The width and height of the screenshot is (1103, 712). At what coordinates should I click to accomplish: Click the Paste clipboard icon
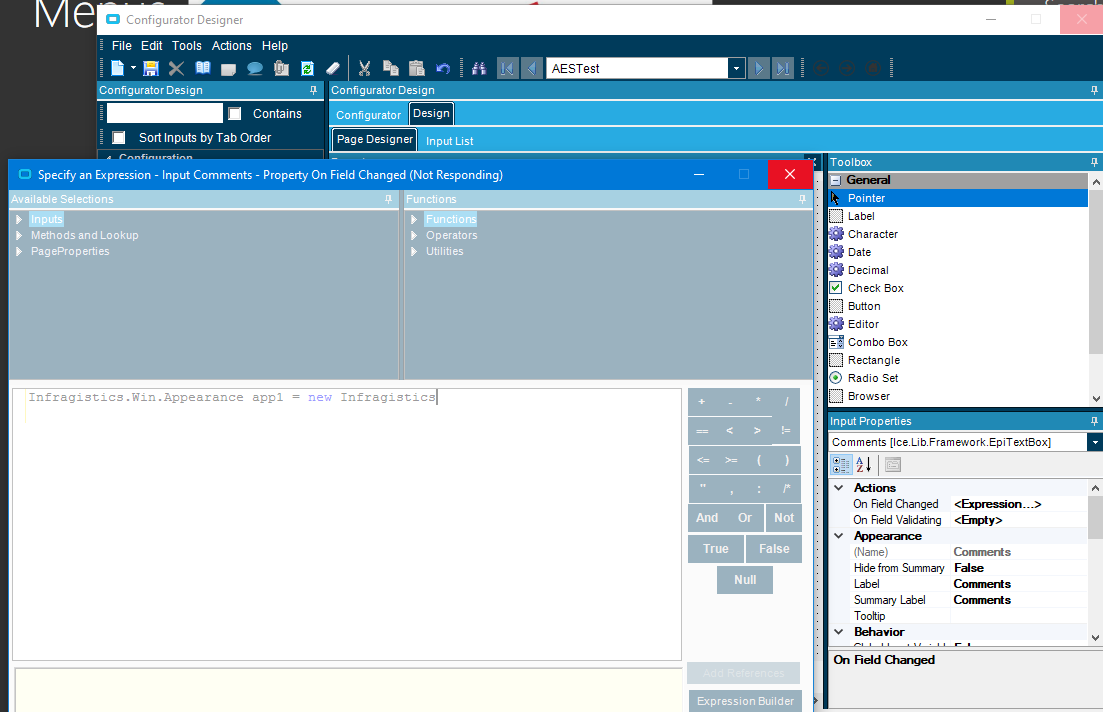pyautogui.click(x=416, y=68)
